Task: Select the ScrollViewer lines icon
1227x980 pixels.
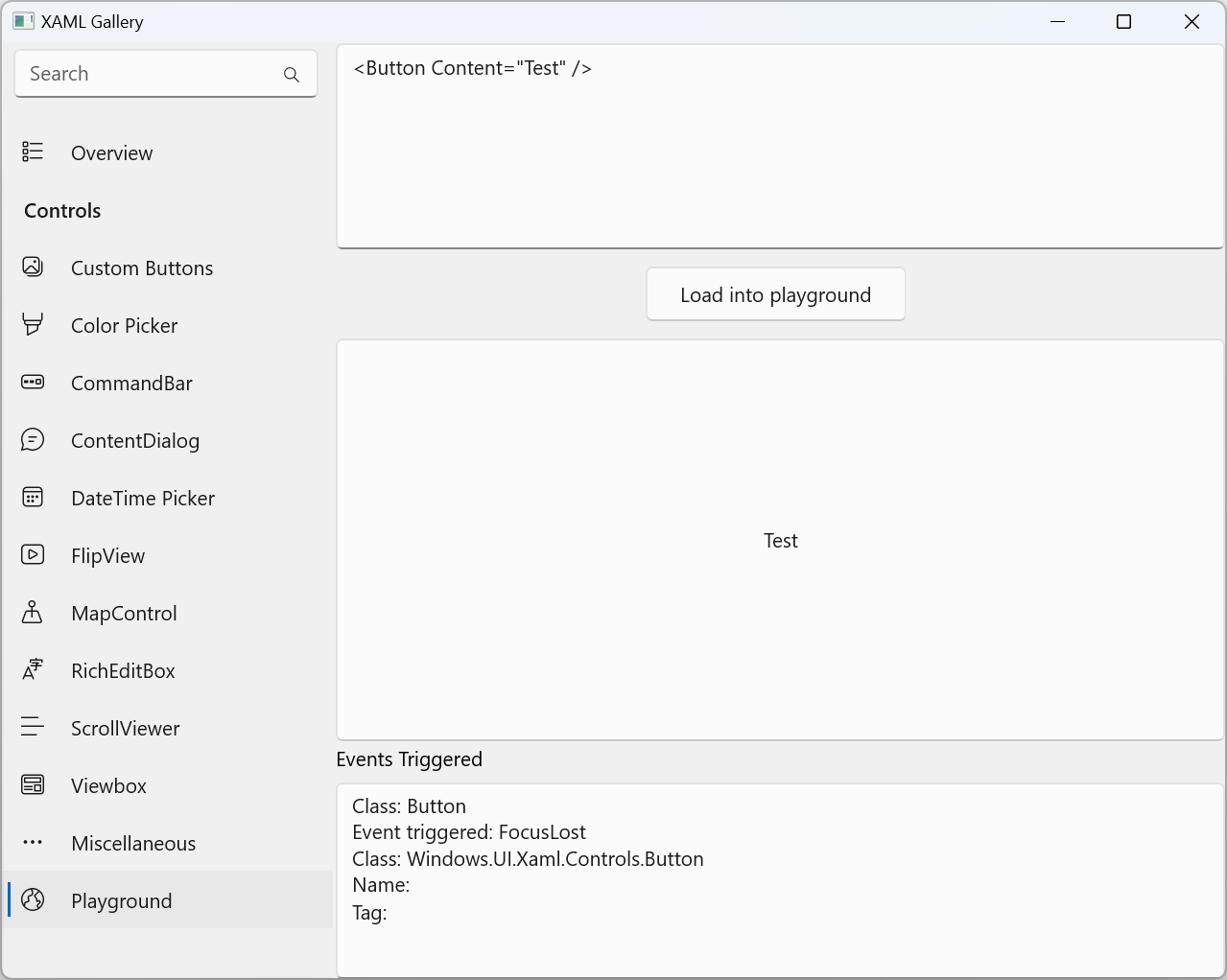Action: (32, 727)
